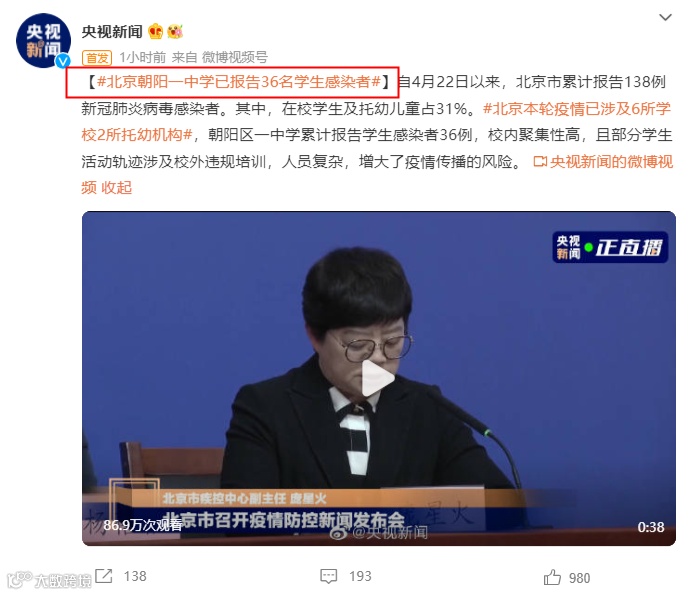Click the repost share icon
Viewport: 691px width, 595px height.
coord(104,576)
